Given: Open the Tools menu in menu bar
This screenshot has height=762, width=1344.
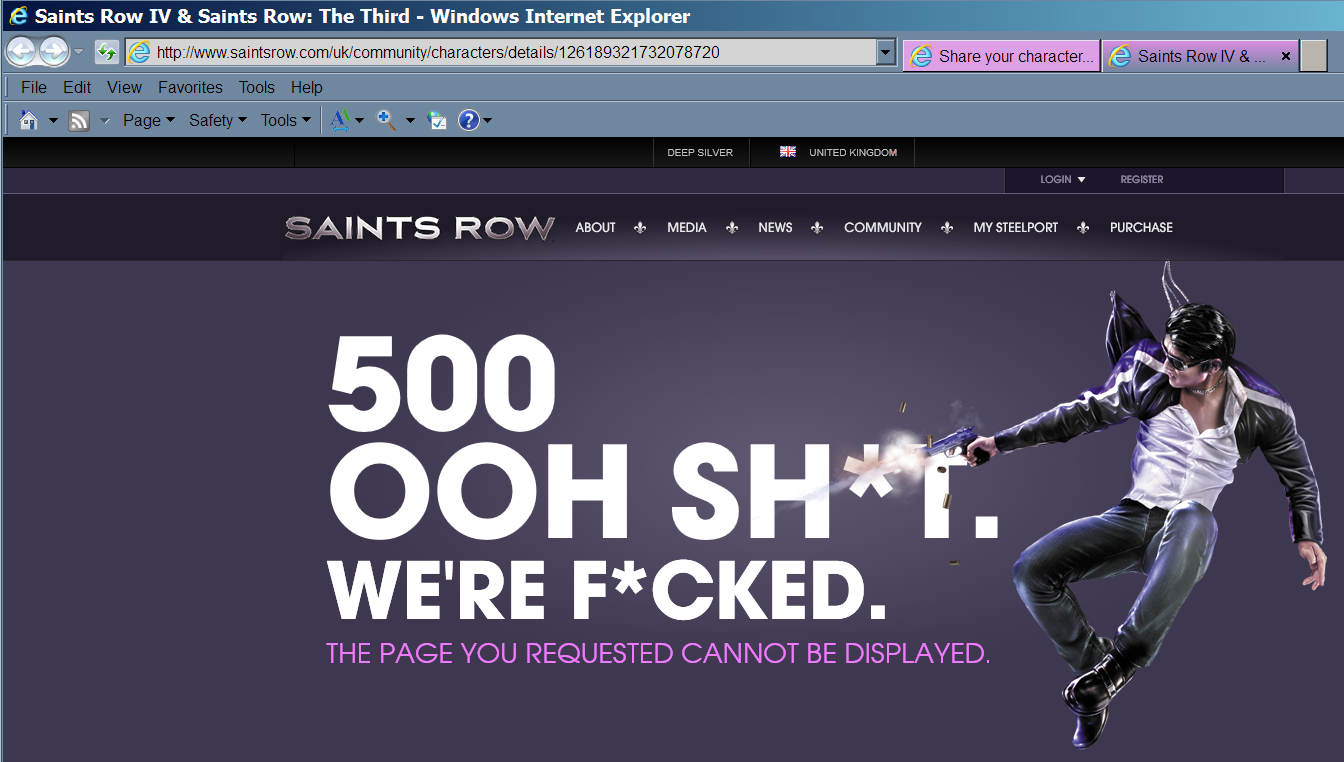Looking at the screenshot, I should click(257, 87).
